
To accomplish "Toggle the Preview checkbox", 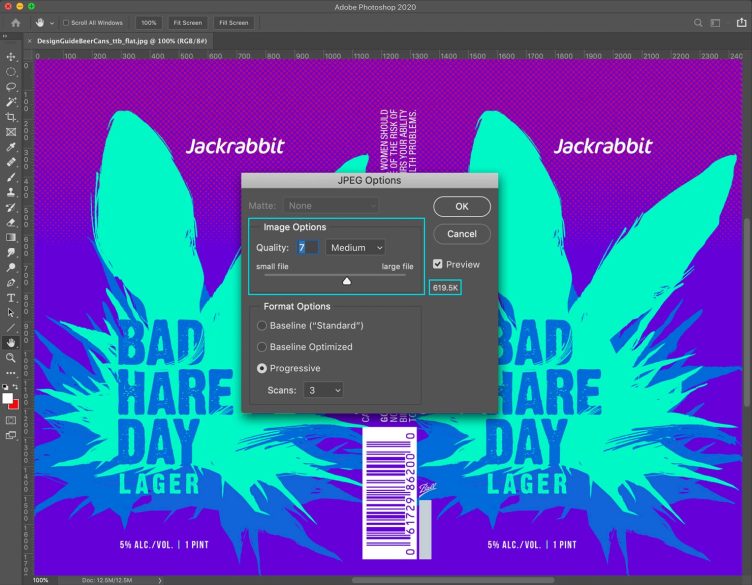I will [x=437, y=264].
